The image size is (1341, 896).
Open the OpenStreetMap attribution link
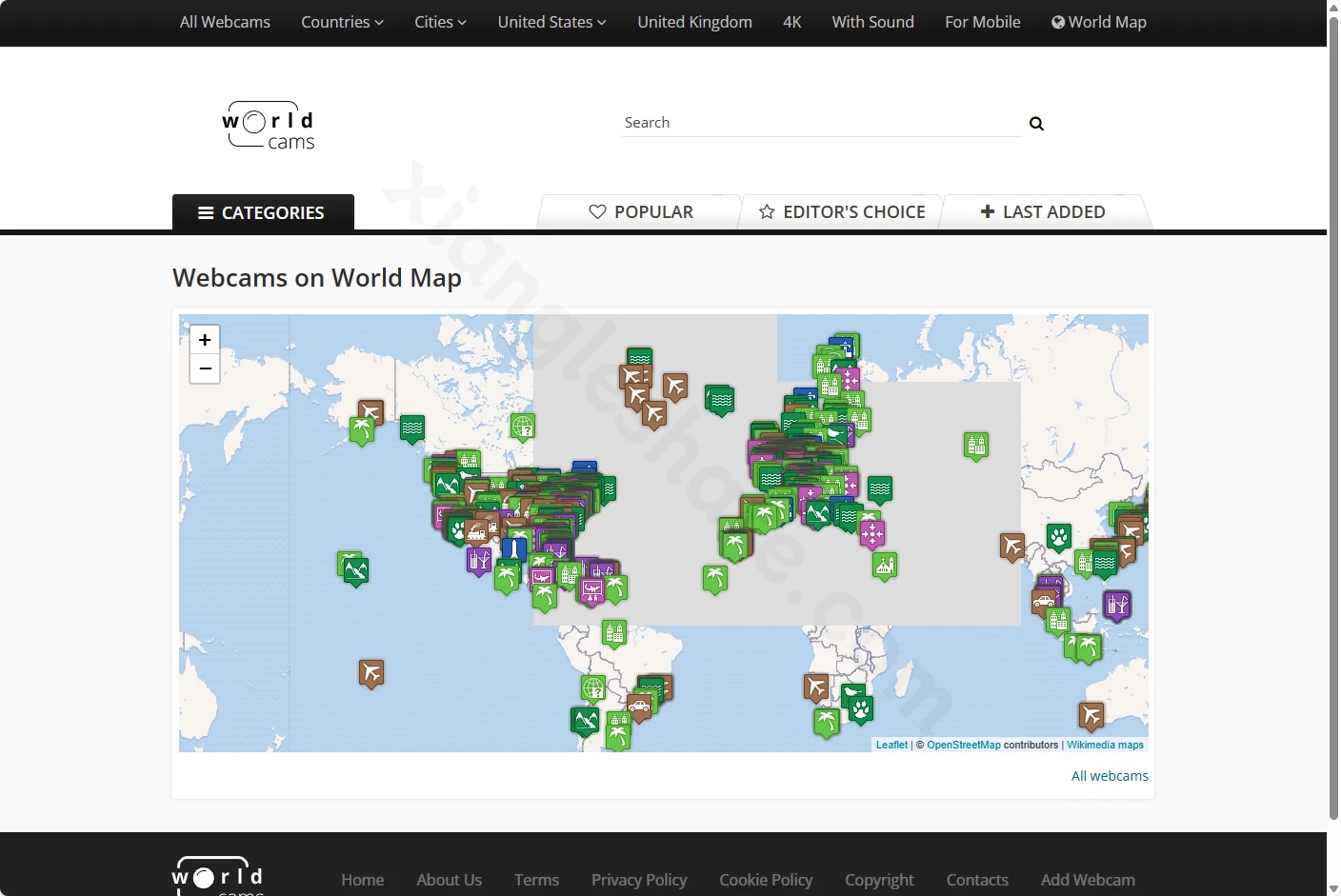964,745
